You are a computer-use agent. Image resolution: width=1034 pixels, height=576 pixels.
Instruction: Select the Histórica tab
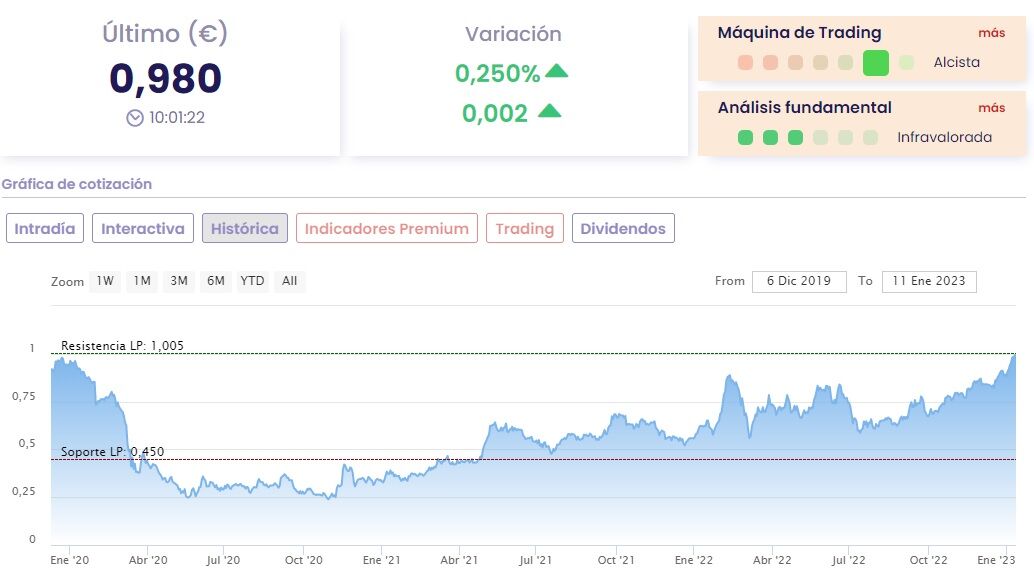tap(245, 229)
